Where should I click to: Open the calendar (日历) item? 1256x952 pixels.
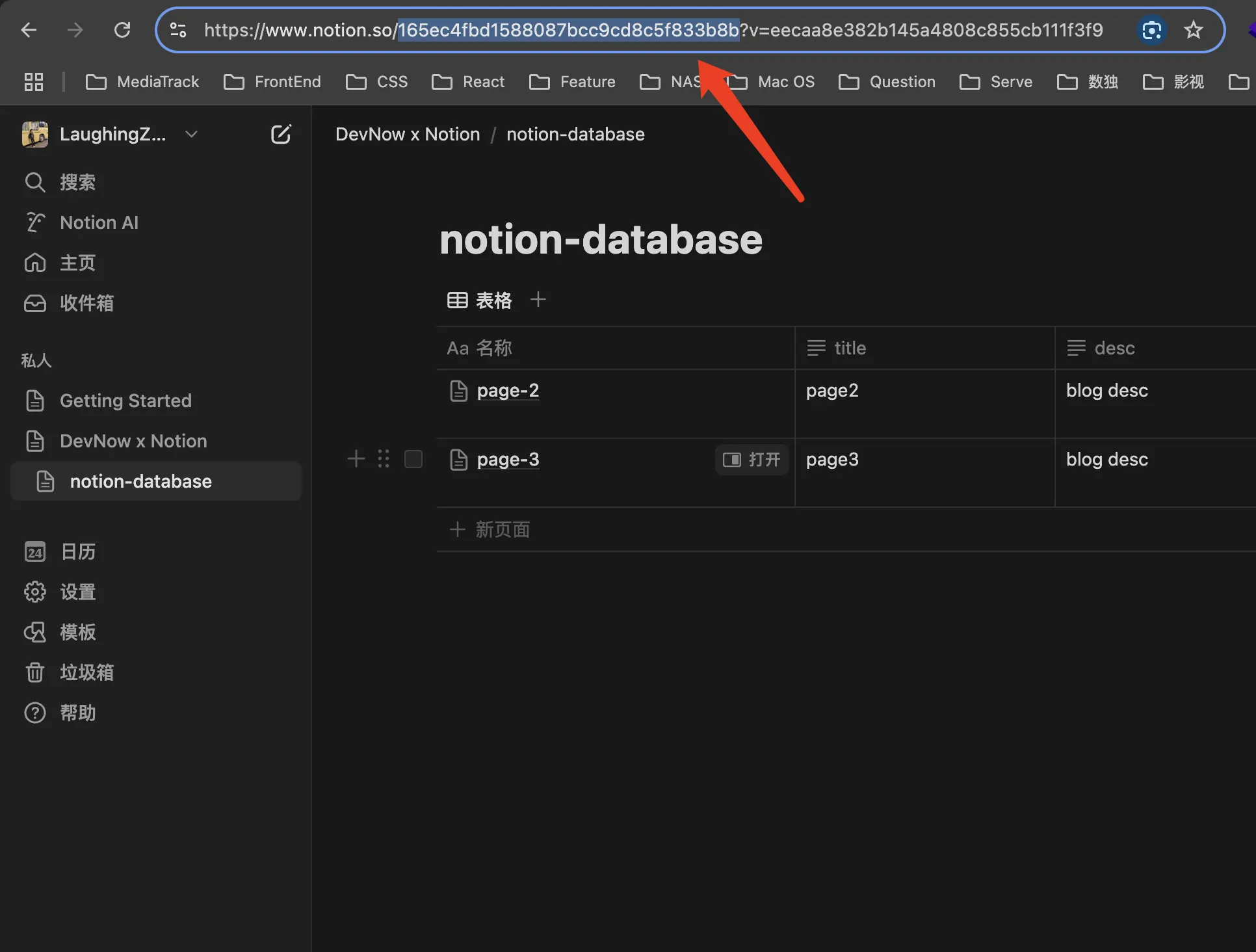point(35,552)
